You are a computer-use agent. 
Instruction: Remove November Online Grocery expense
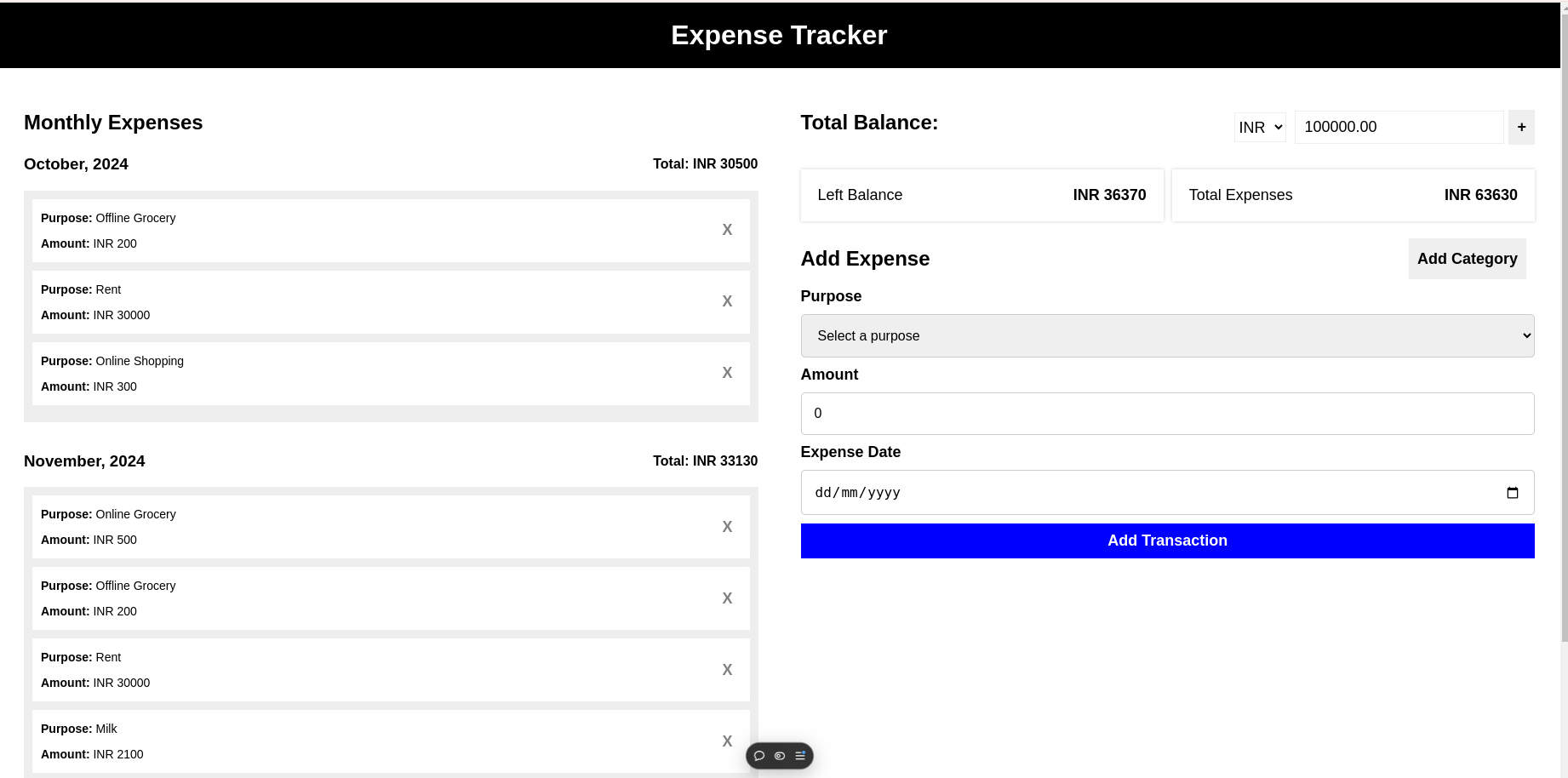click(x=727, y=527)
